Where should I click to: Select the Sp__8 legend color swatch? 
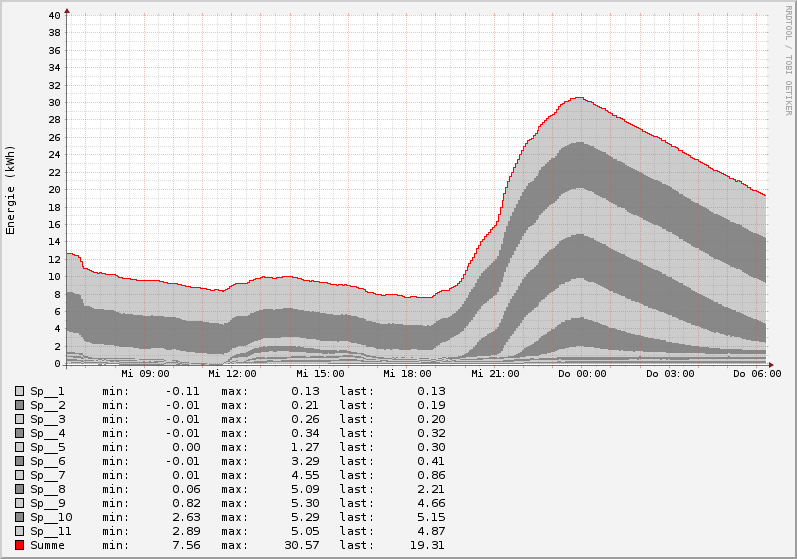click(19, 489)
